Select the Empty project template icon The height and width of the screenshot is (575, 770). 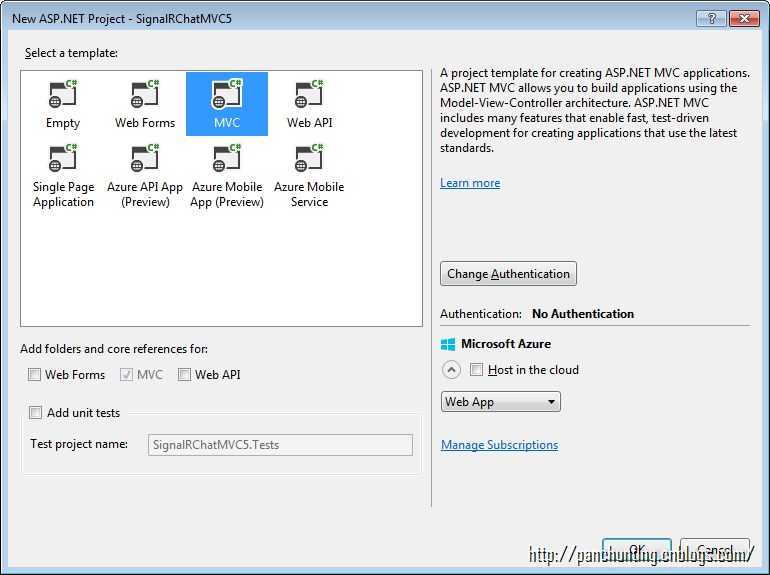[63, 94]
